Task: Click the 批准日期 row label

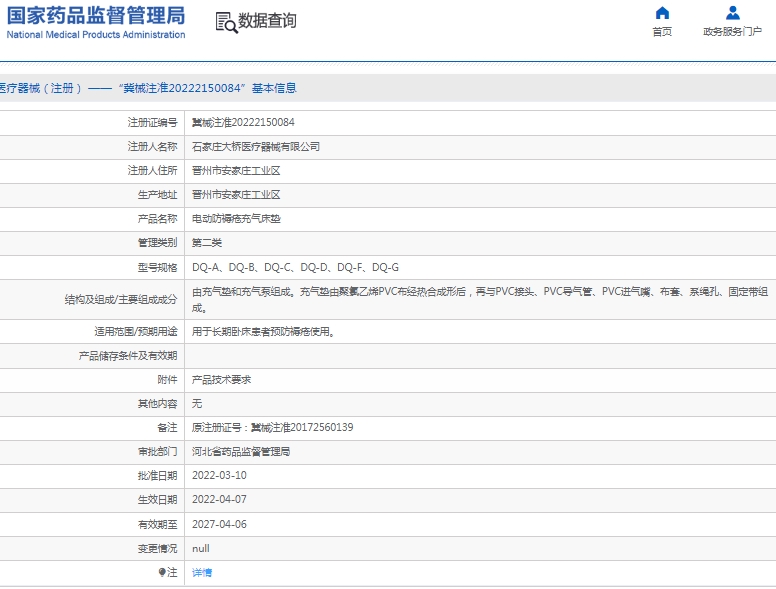Action: coord(157,475)
